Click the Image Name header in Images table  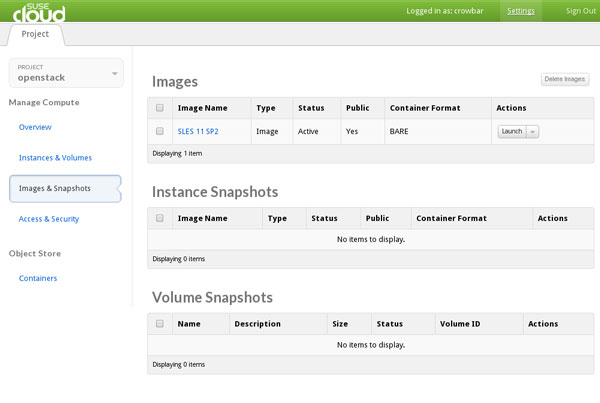(202, 108)
